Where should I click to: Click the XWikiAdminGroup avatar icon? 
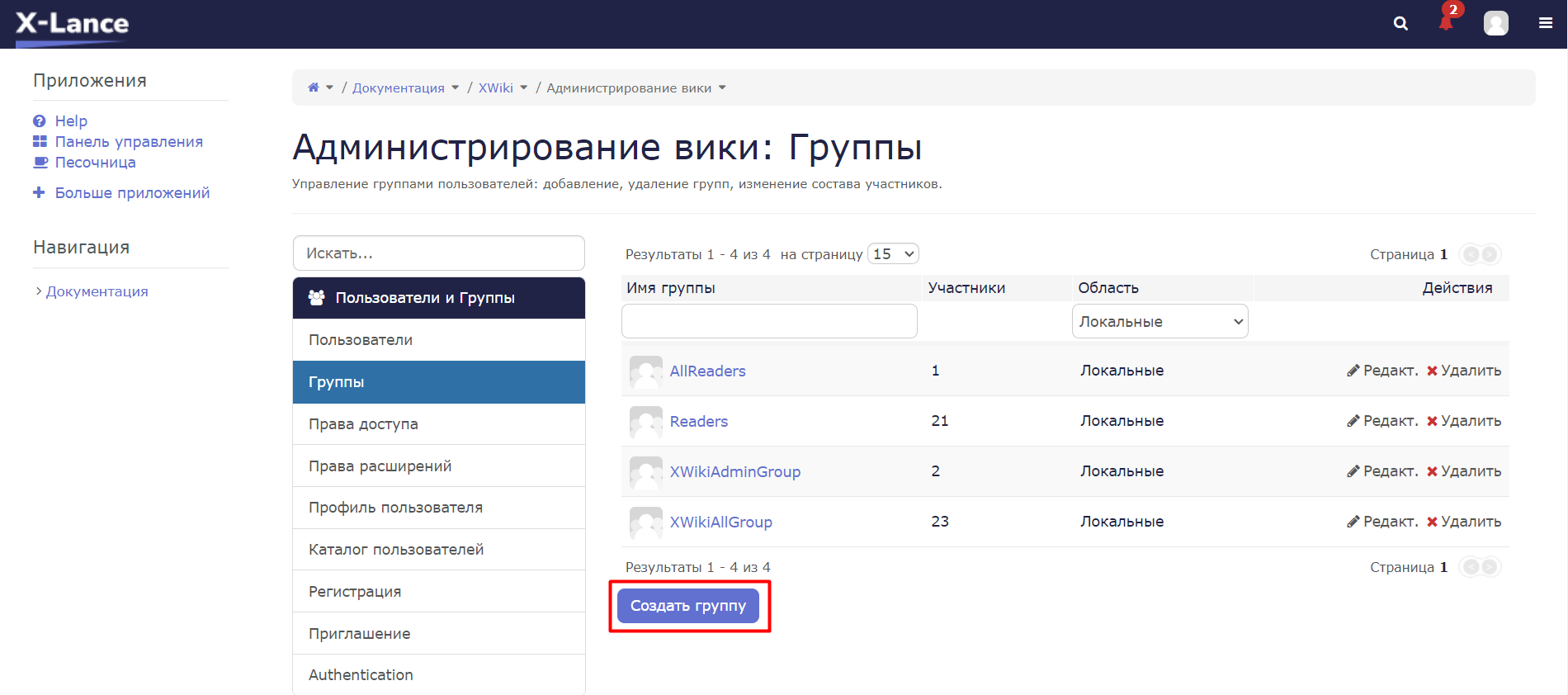[x=645, y=472]
